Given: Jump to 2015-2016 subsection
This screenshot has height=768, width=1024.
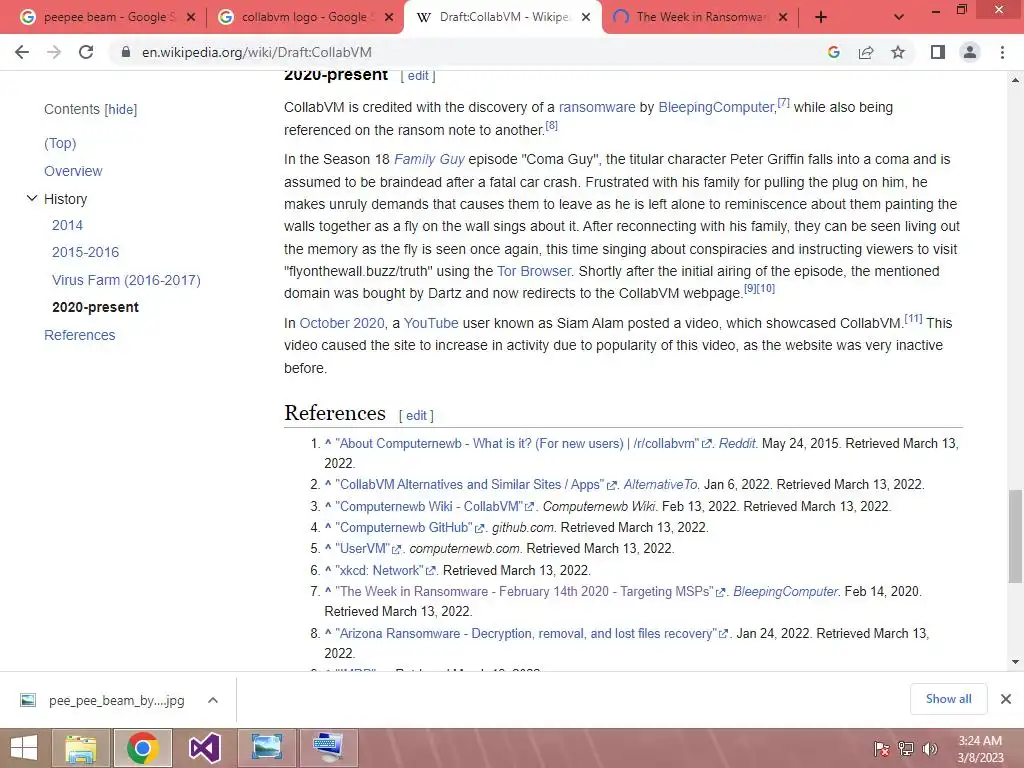Looking at the screenshot, I should point(86,252).
